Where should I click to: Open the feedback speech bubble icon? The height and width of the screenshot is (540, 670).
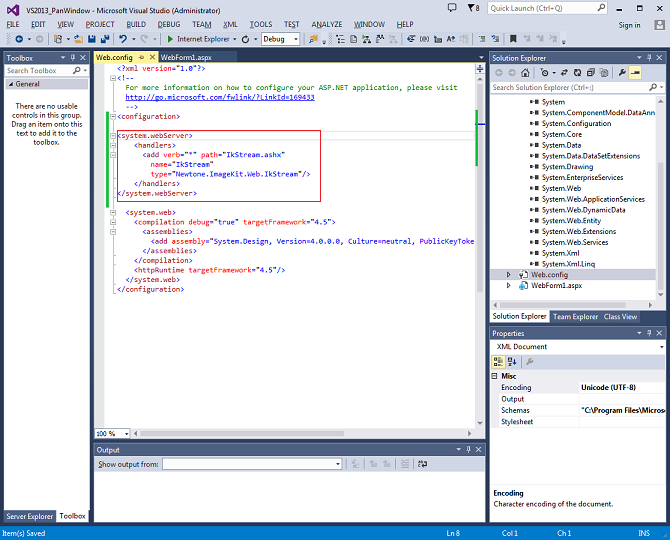pyautogui.click(x=452, y=8)
